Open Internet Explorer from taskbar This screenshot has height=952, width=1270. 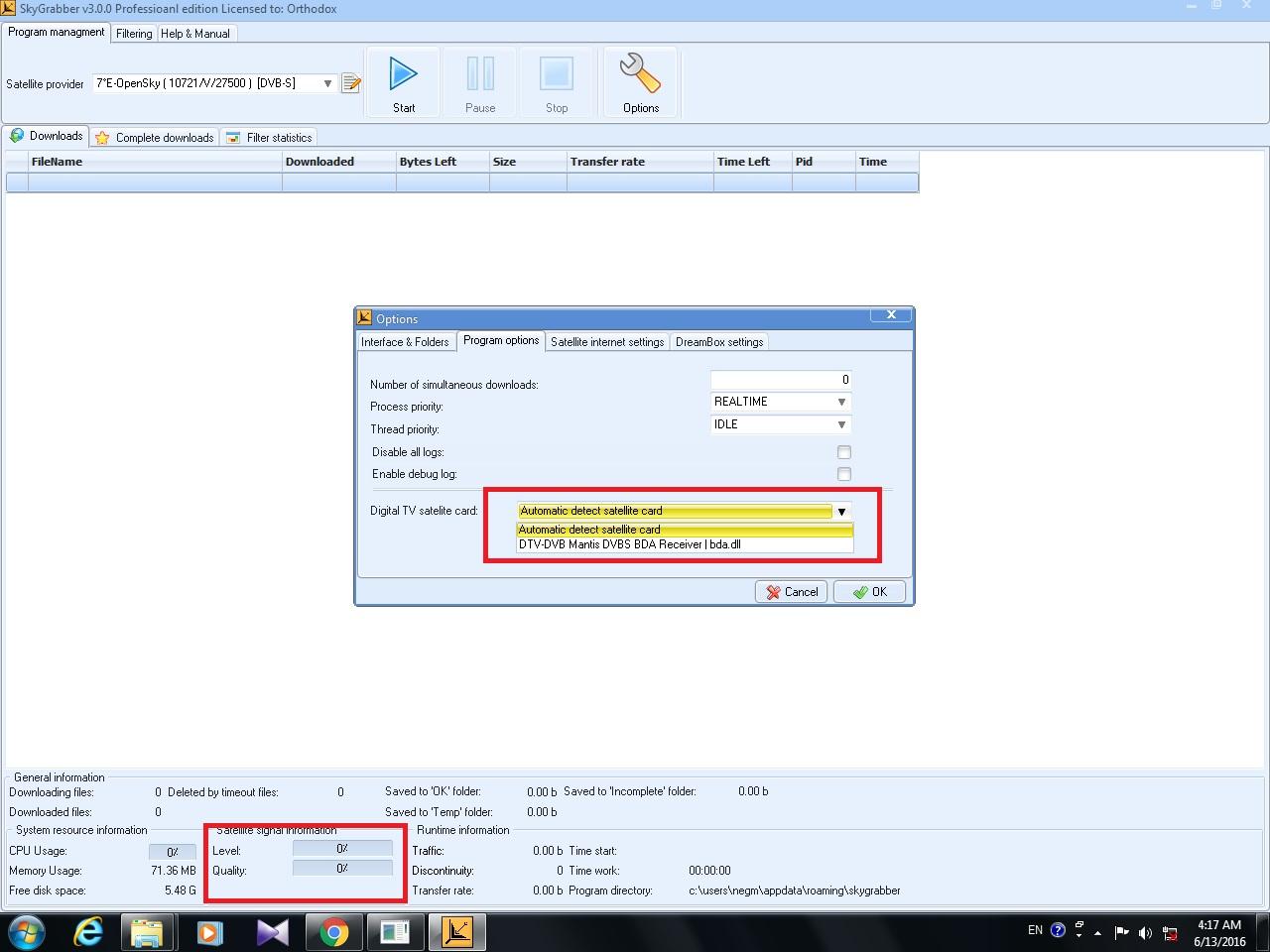pyautogui.click(x=88, y=932)
